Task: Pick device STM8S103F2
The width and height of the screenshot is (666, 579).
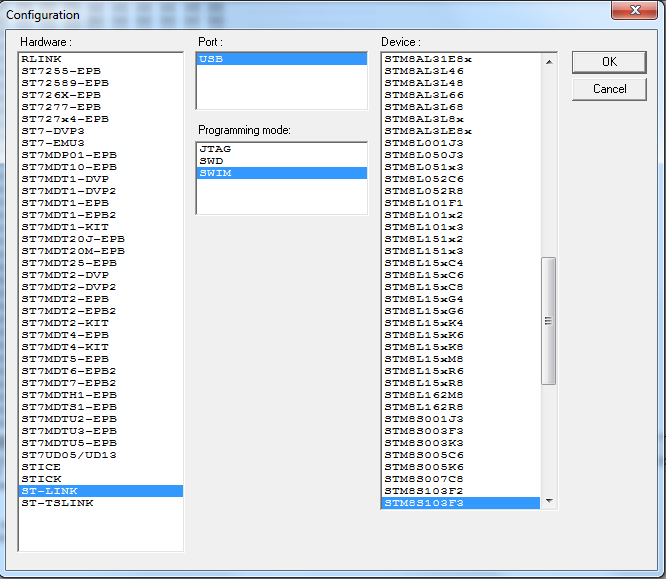Action: coord(461,491)
